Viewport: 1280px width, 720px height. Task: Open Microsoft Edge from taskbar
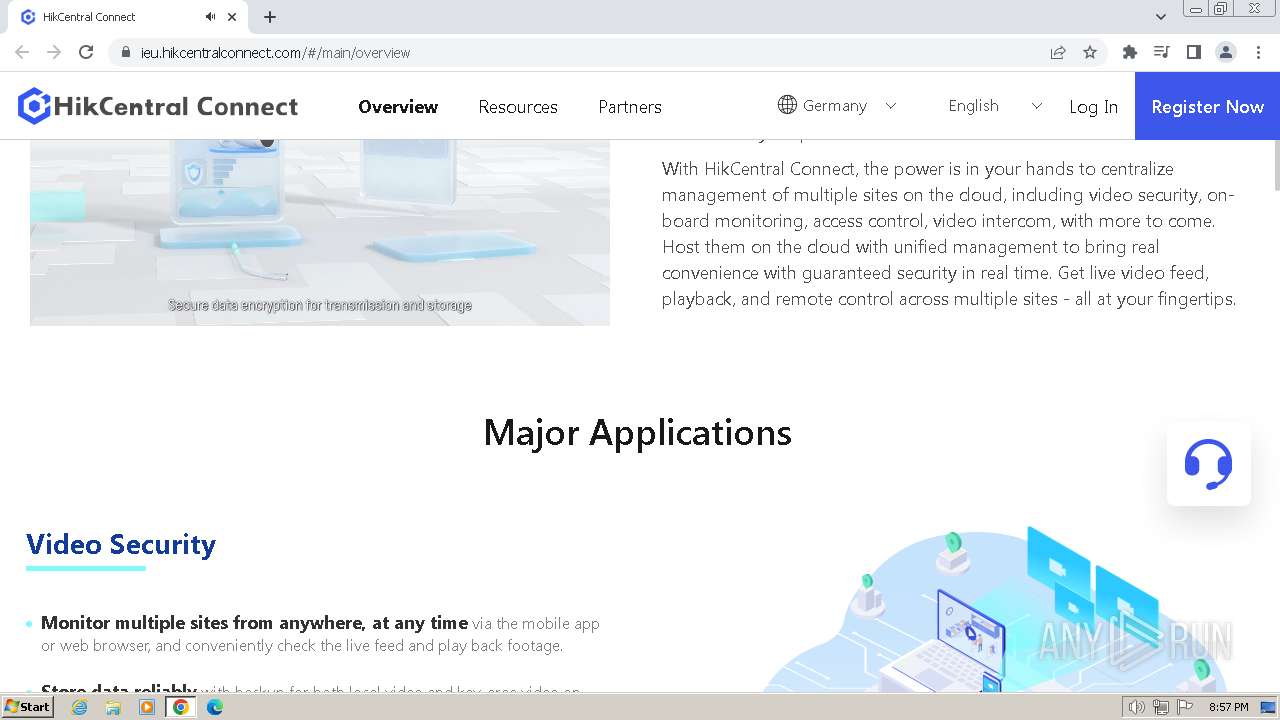coord(215,706)
